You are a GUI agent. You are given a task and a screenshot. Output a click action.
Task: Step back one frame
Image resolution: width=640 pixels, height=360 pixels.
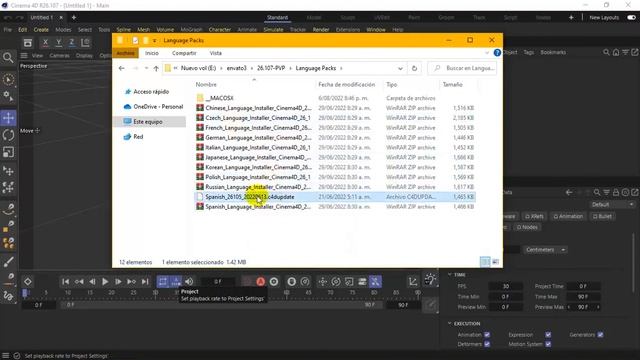click(x=92, y=282)
